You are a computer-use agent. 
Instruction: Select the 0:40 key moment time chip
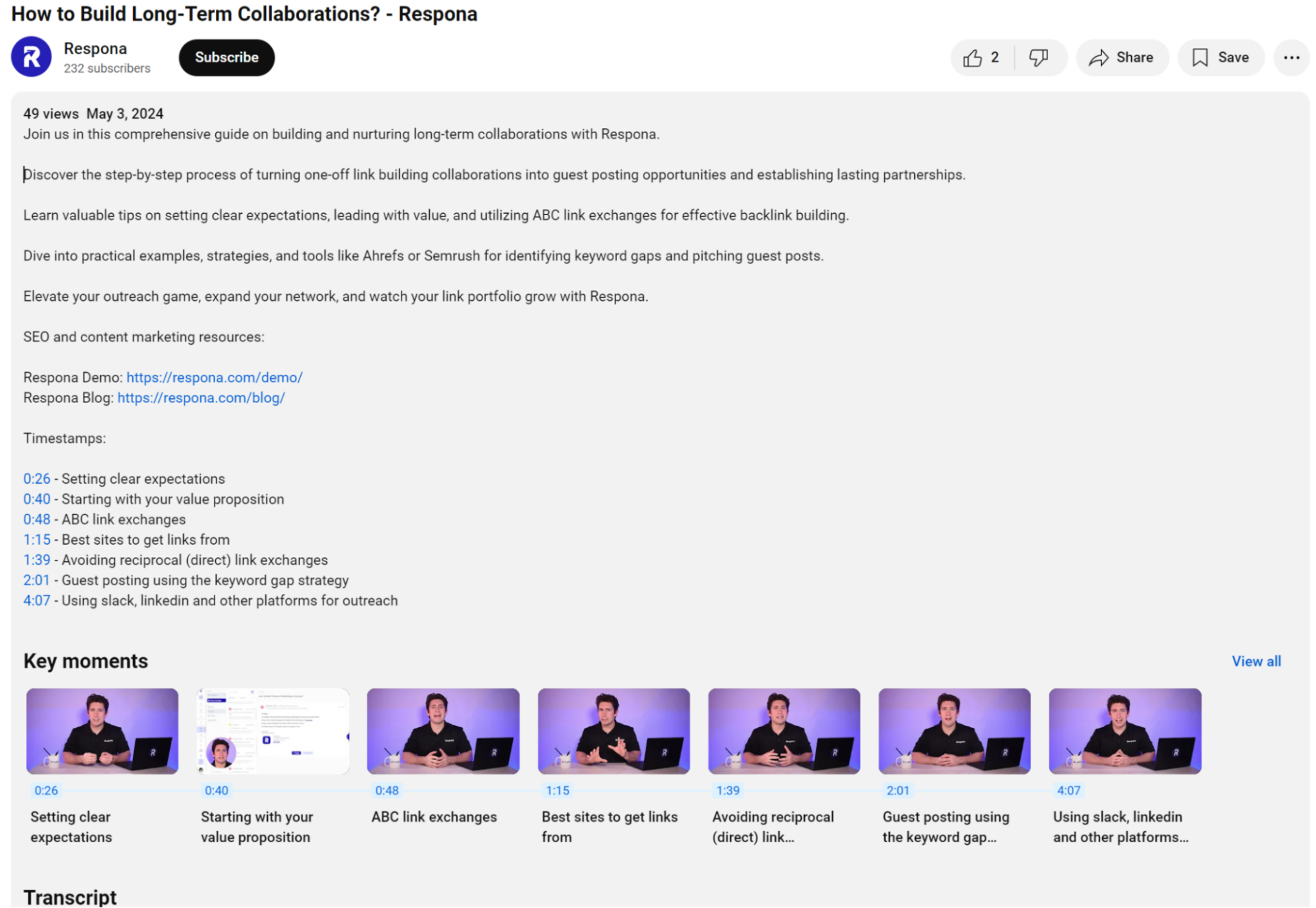217,791
